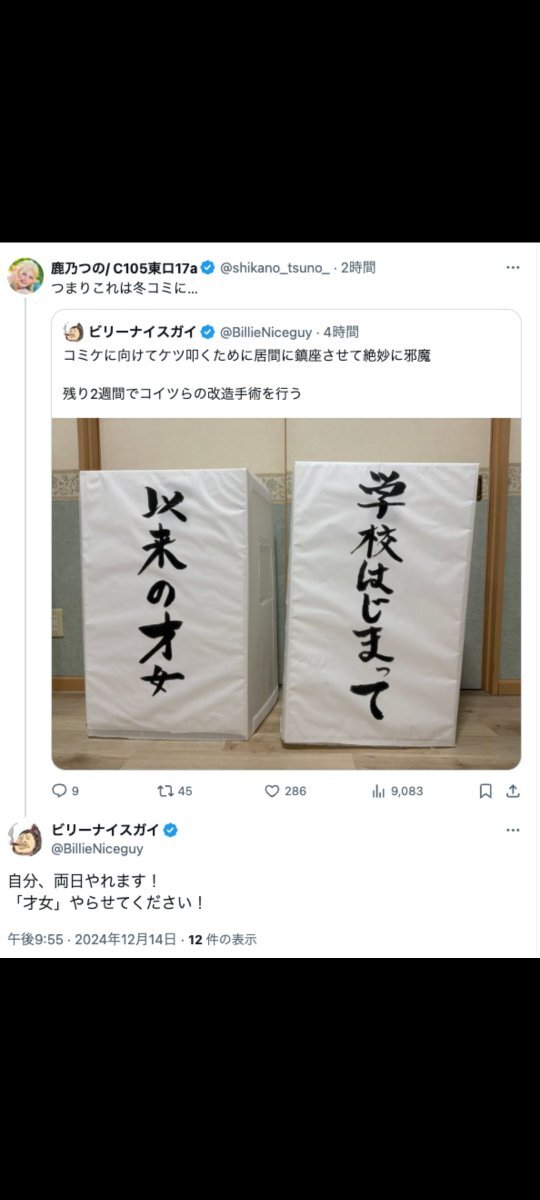Click the share icon under the tweet
This screenshot has width=540, height=1200.
[x=513, y=790]
